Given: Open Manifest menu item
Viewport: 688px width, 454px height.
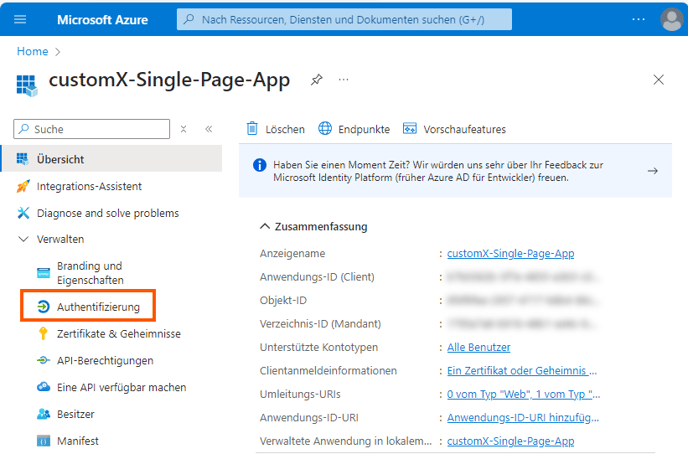Looking at the screenshot, I should tap(78, 441).
